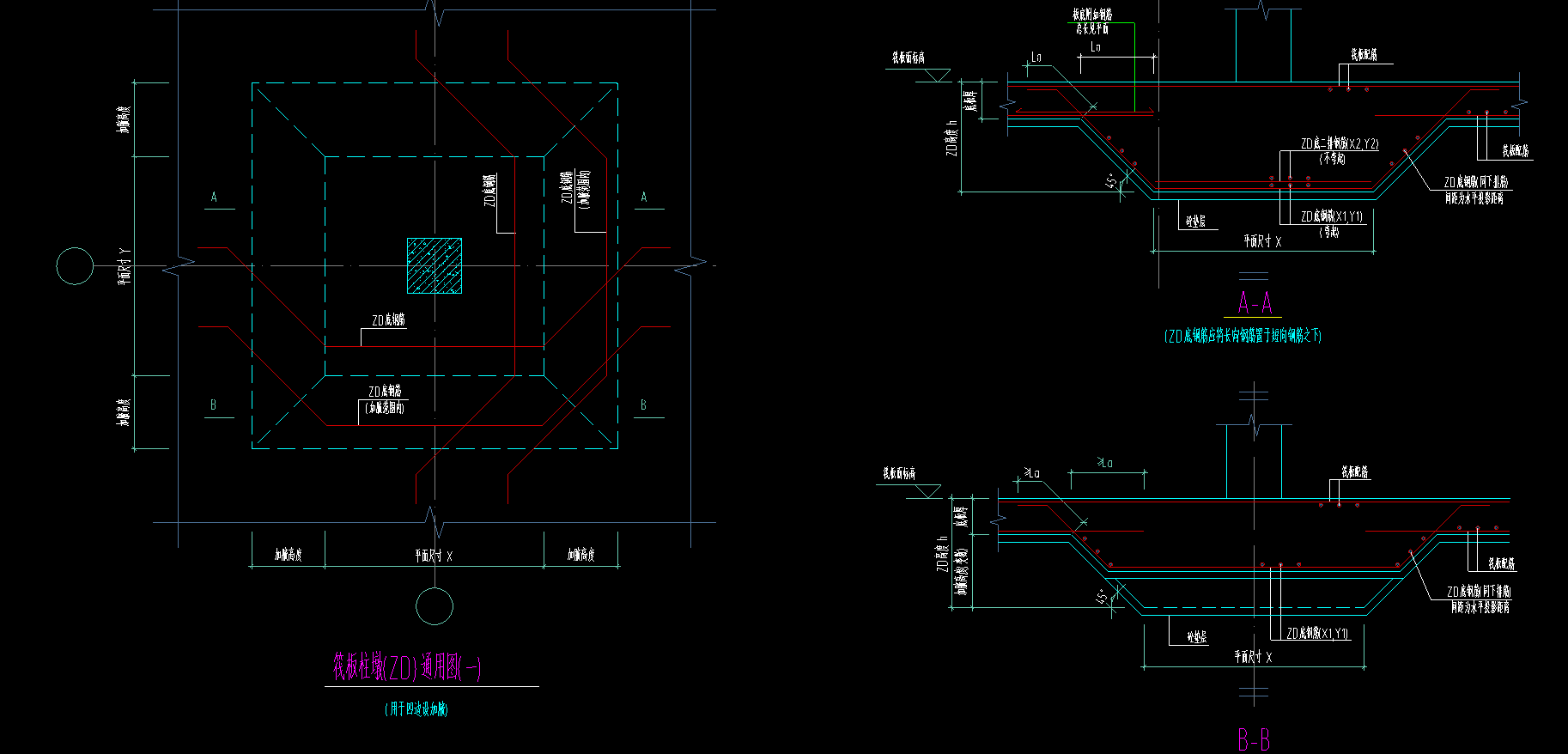The height and width of the screenshot is (754, 1568).
Task: Select the magenta B-B section title
Action: [1254, 739]
